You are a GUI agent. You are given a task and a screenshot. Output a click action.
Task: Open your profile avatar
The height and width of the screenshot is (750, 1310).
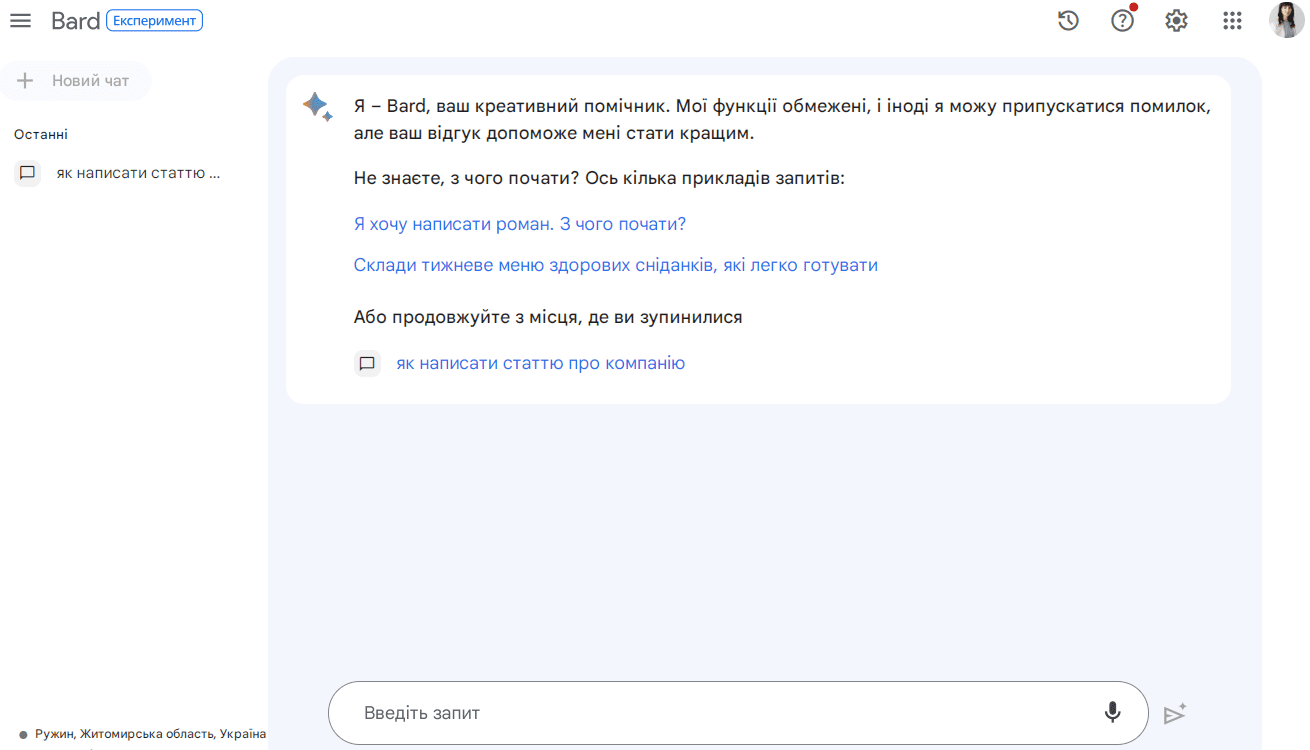pos(1285,20)
